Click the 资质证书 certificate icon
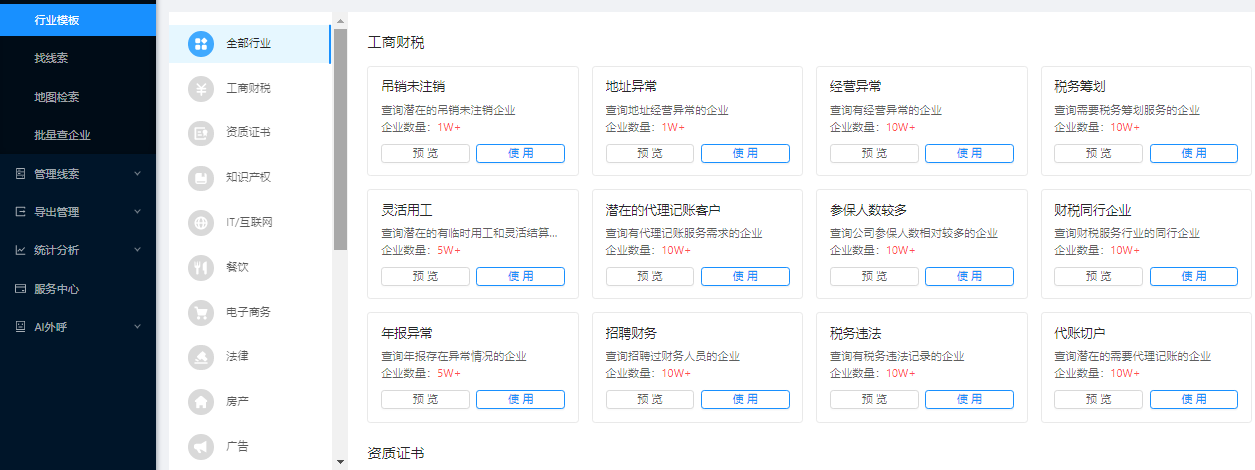The width and height of the screenshot is (1255, 470). point(201,133)
